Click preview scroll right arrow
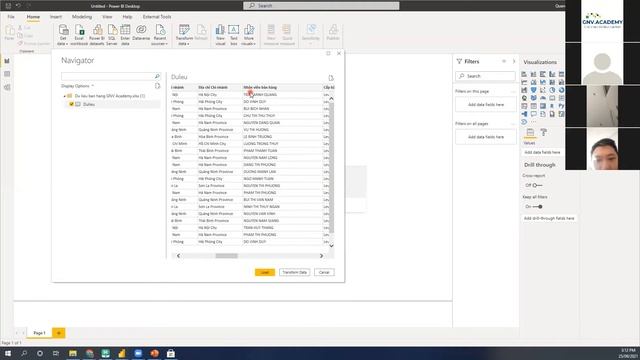Image resolution: width=640 pixels, height=360 pixels. click(x=321, y=256)
